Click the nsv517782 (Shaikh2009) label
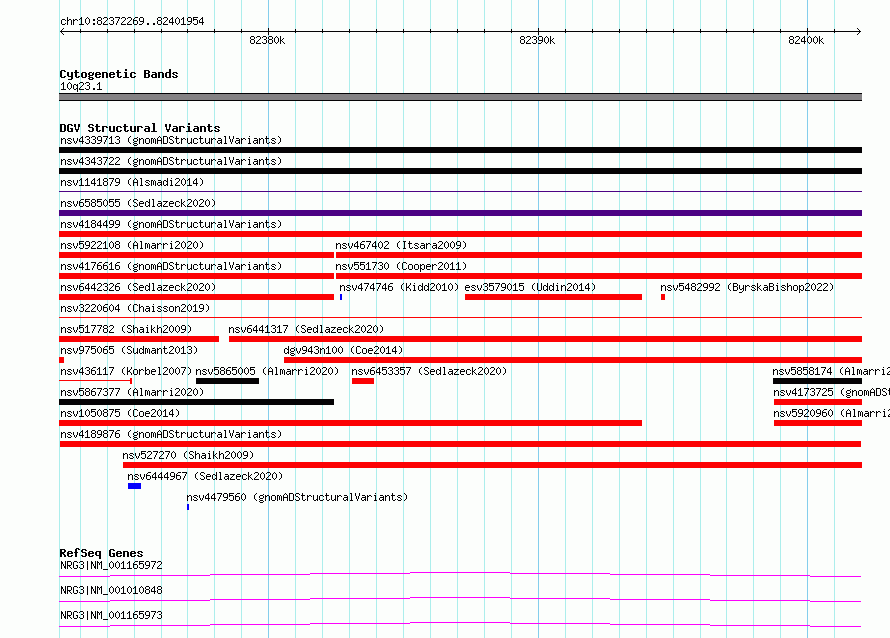This screenshot has width=890, height=638. (x=126, y=329)
